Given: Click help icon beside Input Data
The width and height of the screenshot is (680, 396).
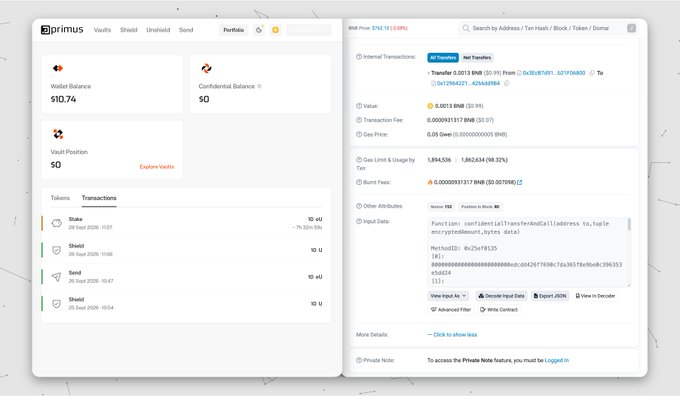Looking at the screenshot, I should point(359,221).
